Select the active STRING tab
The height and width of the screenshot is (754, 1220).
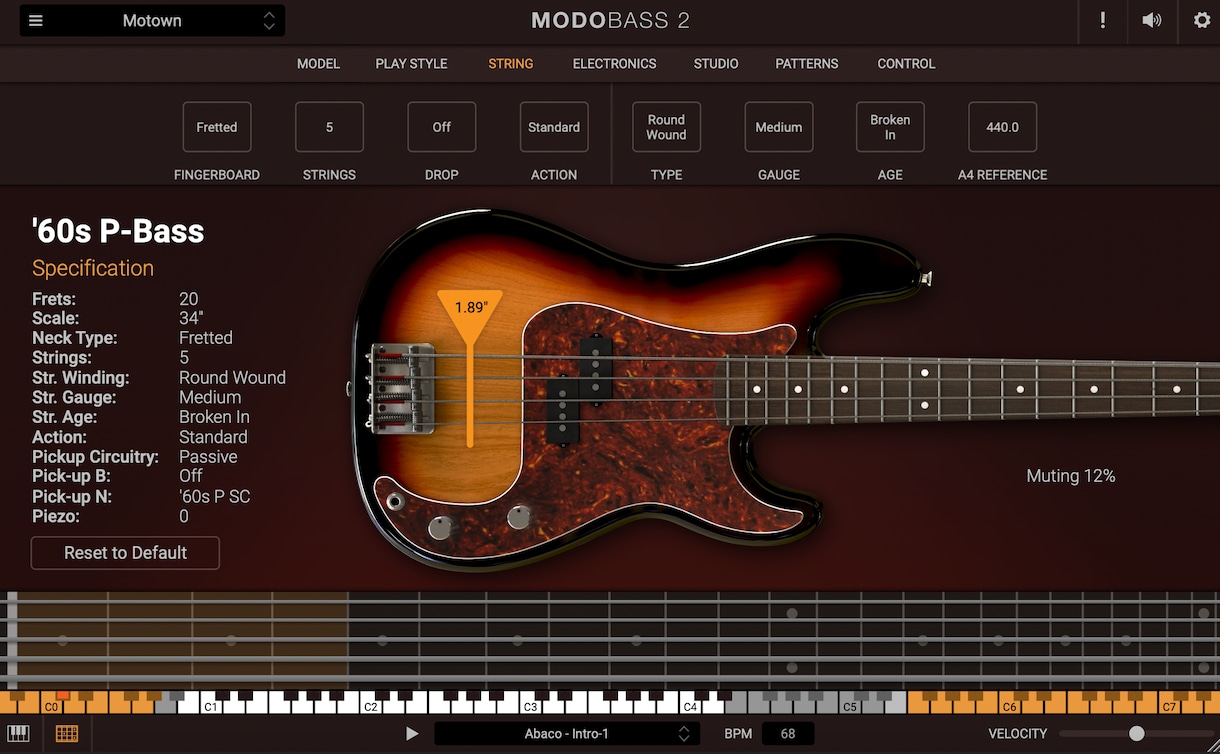[511, 63]
